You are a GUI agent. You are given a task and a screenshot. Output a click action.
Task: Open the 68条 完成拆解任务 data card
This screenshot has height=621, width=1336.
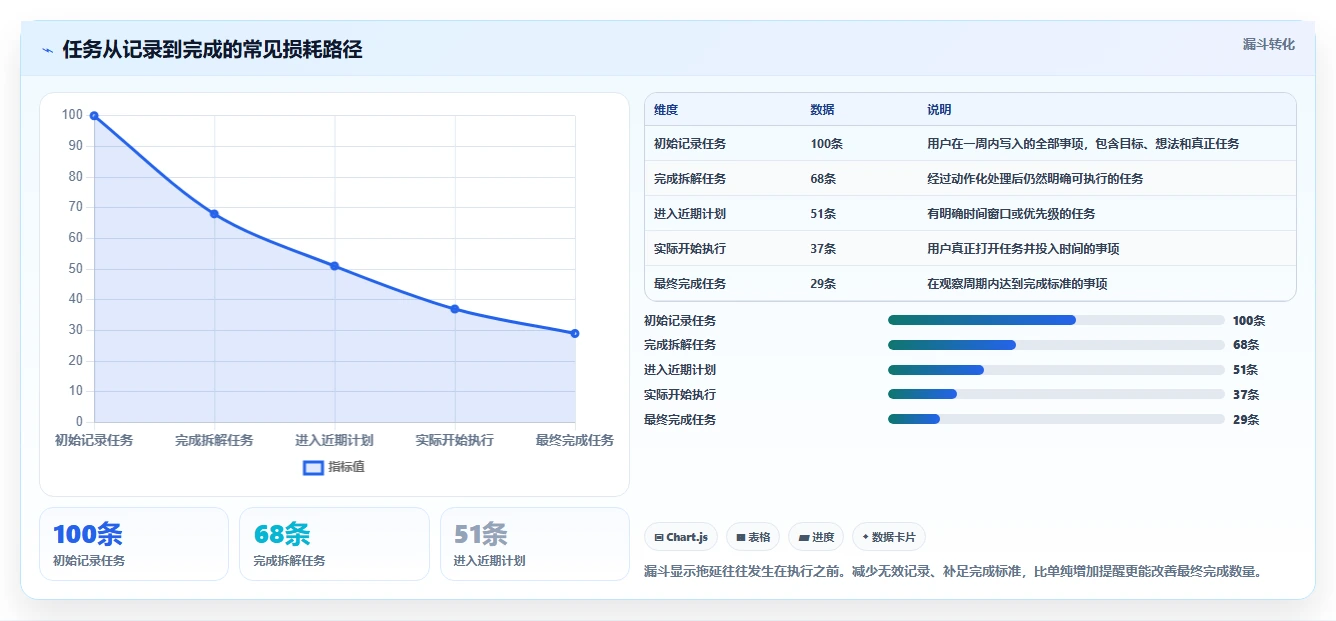pos(334,544)
